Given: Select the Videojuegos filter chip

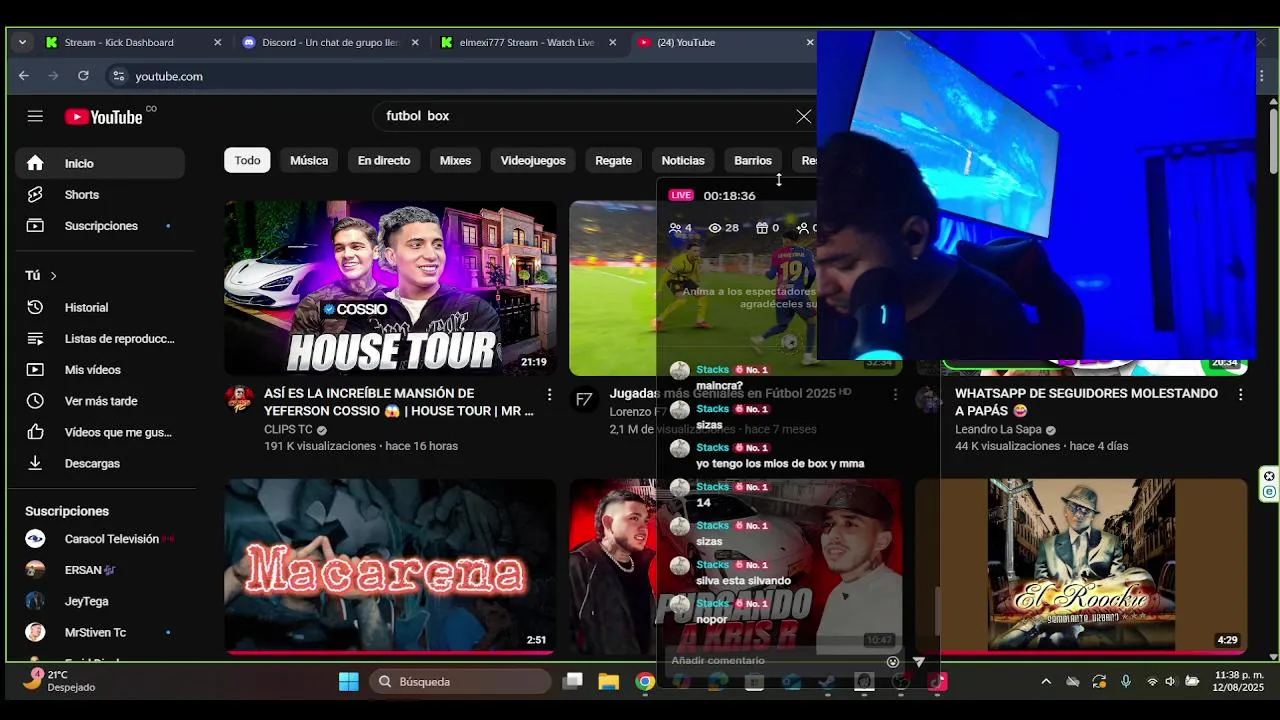Looking at the screenshot, I should (x=533, y=160).
